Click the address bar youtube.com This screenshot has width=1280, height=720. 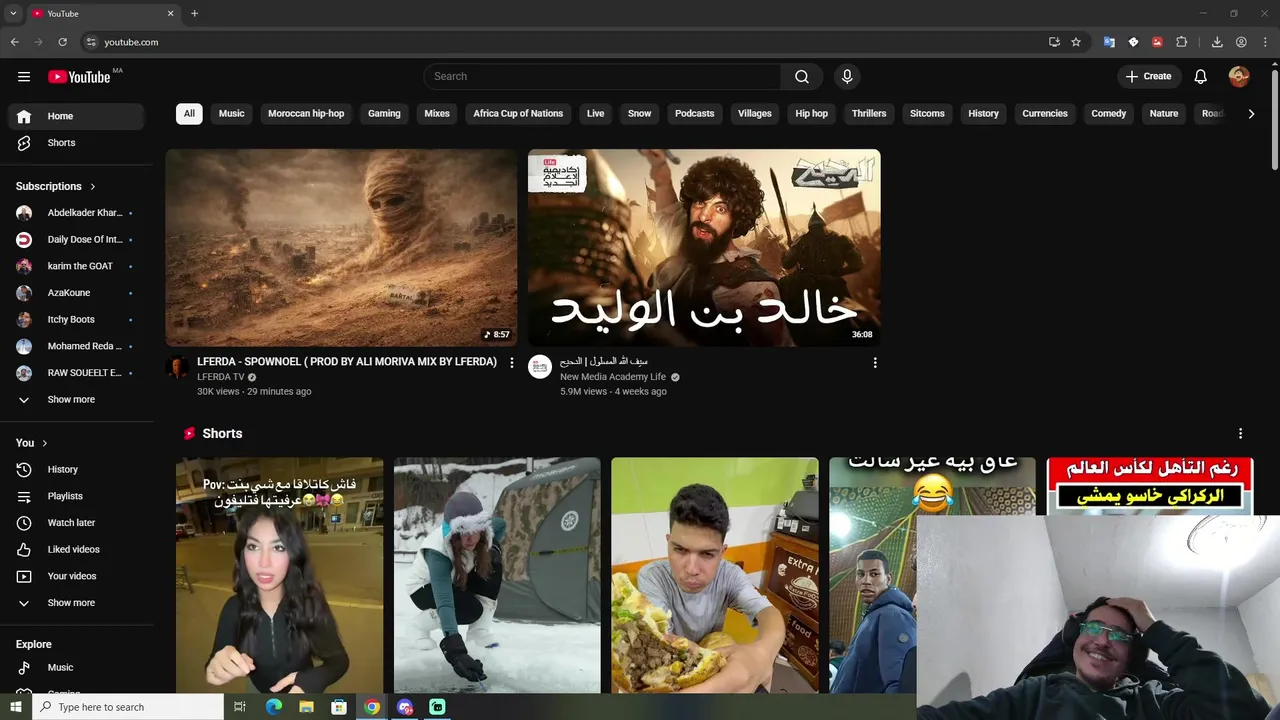point(131,42)
